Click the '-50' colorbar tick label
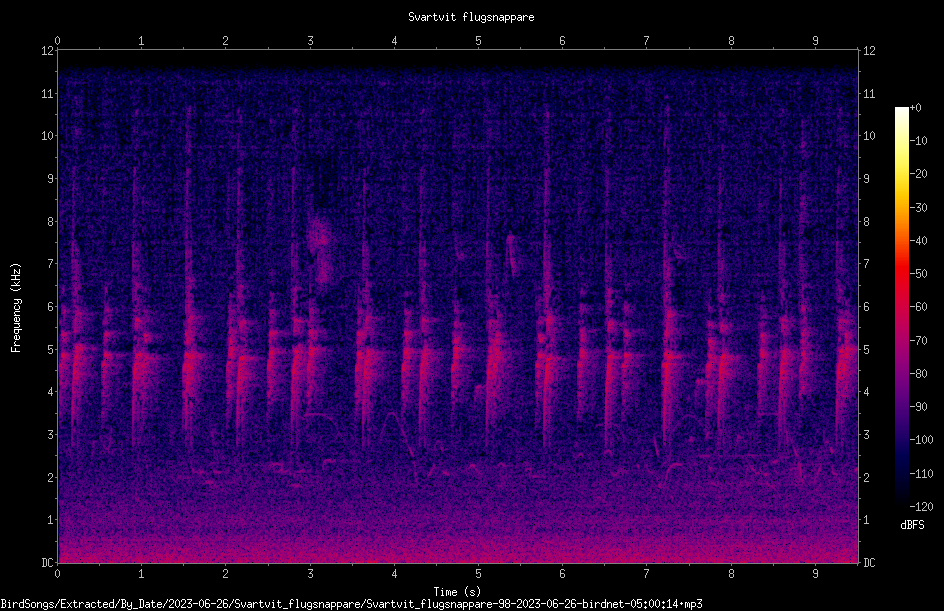This screenshot has height=611, width=944. pos(919,274)
